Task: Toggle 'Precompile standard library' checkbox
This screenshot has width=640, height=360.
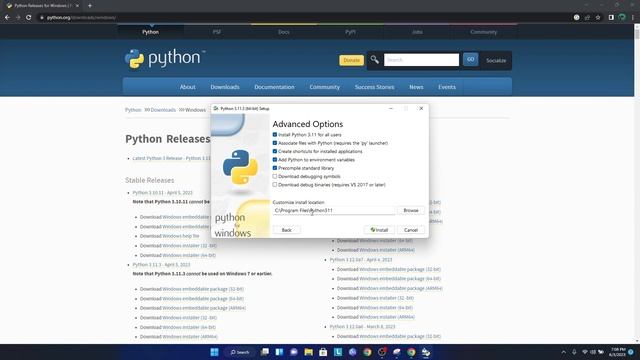Action: [275, 168]
